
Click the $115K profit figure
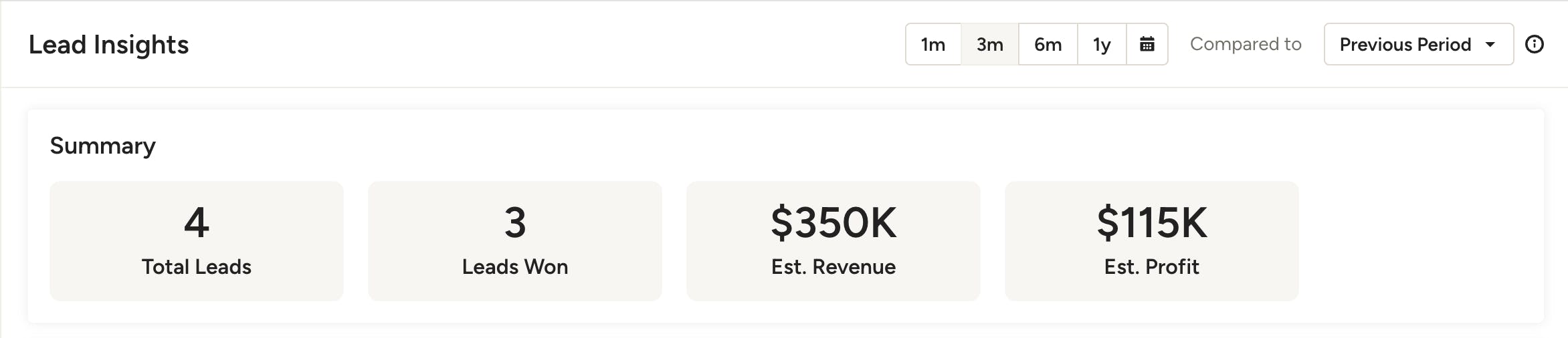click(x=1151, y=222)
